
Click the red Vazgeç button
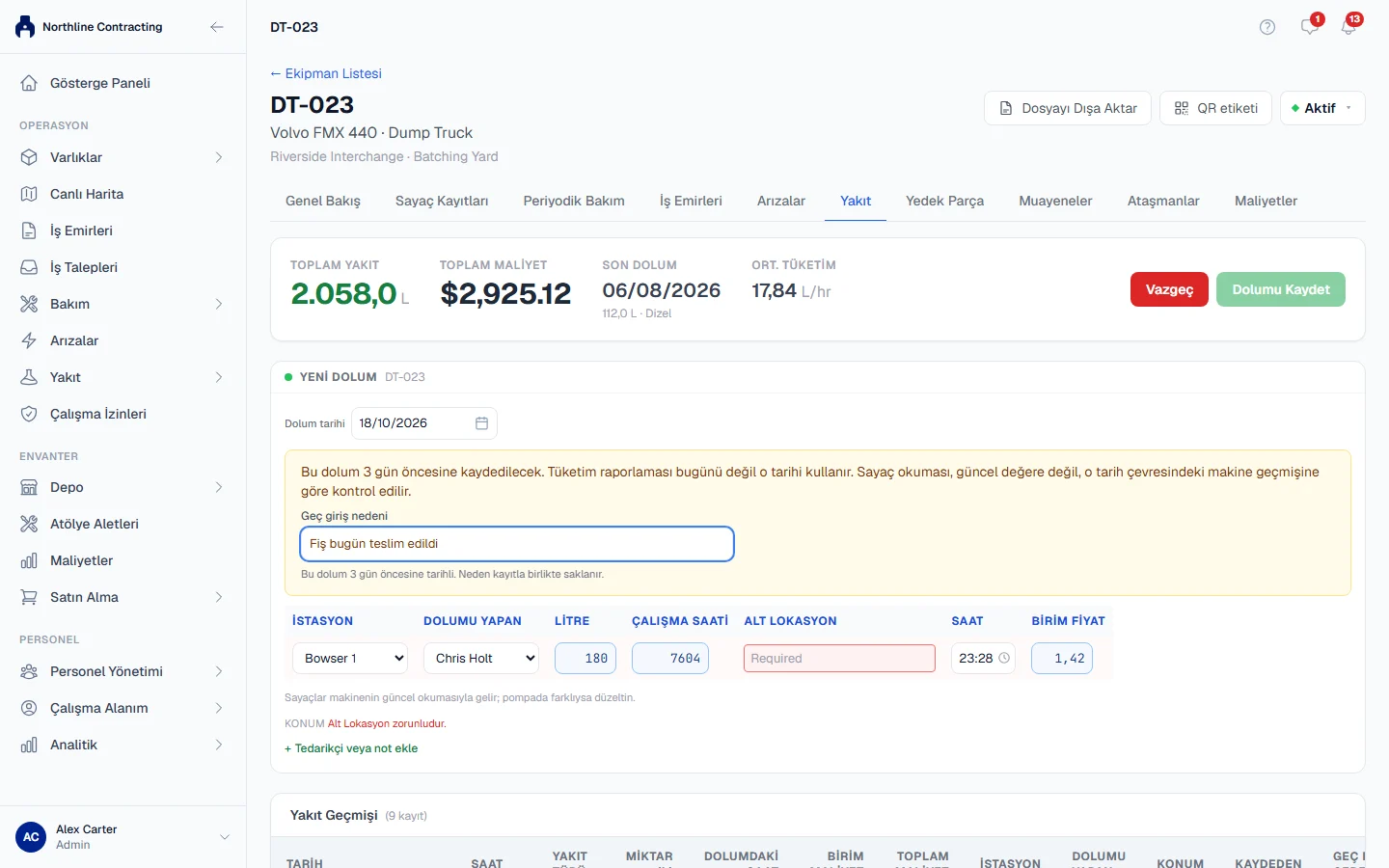tap(1169, 289)
